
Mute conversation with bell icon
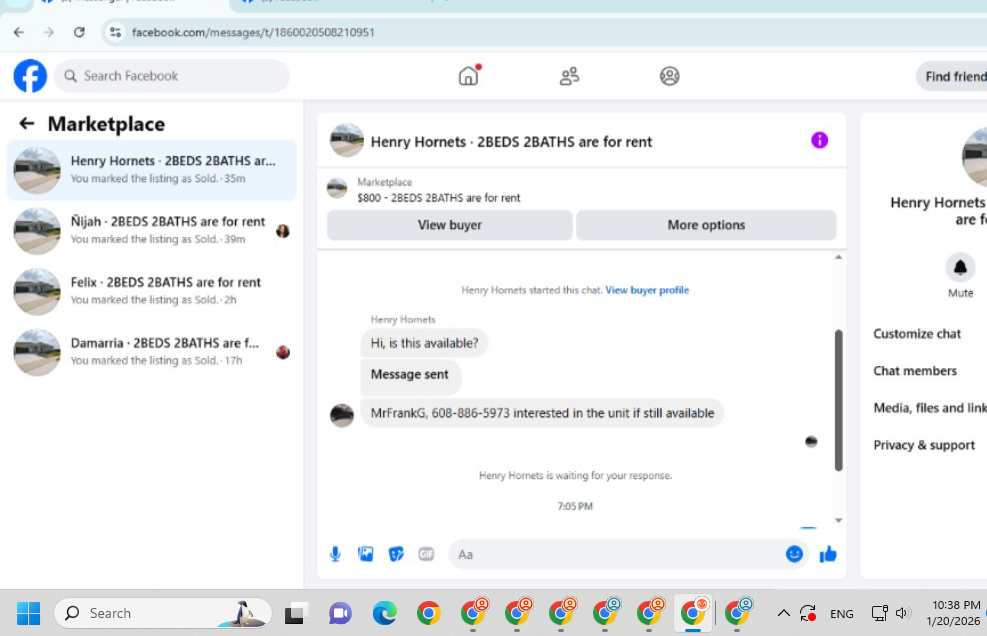click(x=960, y=268)
